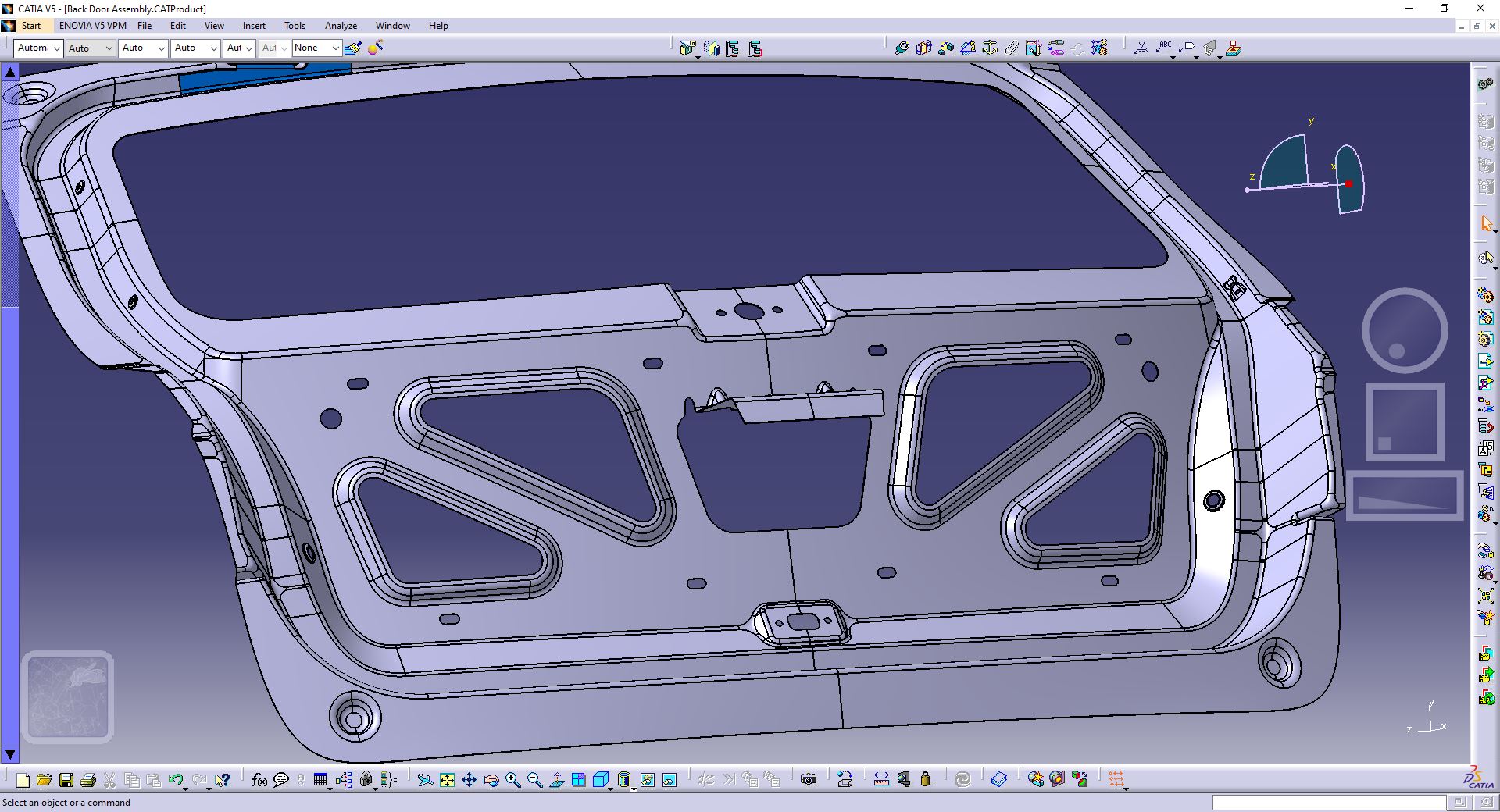Open the ENOVIA V5 VPM menu
Screen dimensions: 1500x812
click(93, 26)
